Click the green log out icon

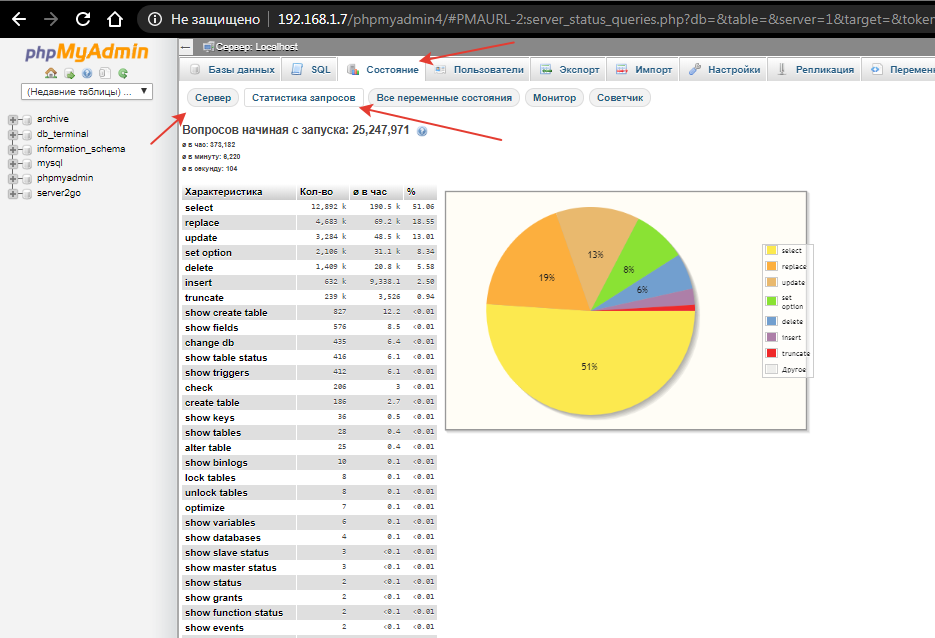(69, 73)
